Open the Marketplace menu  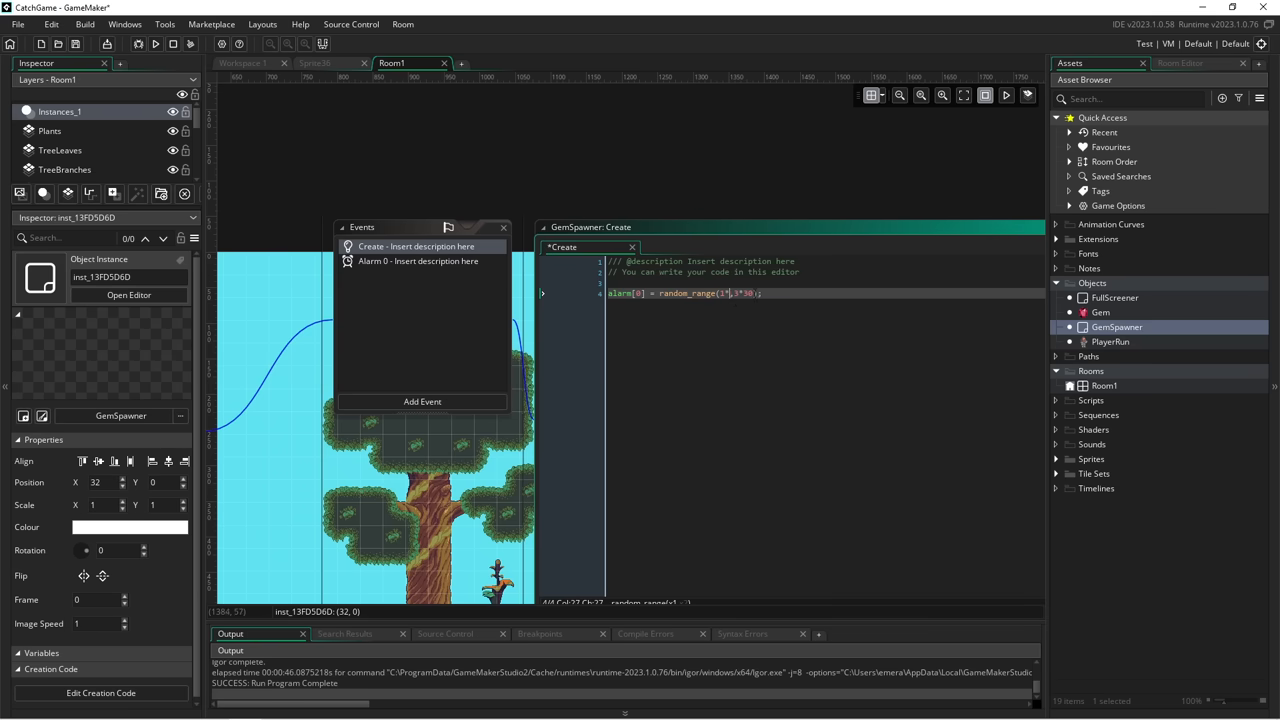[211, 24]
